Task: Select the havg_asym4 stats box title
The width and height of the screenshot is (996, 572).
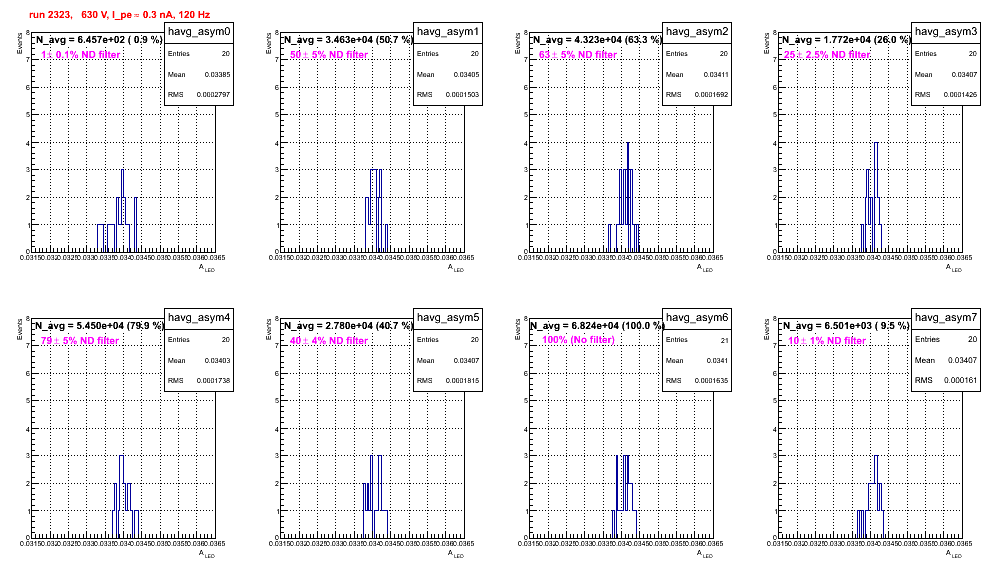Action: point(199,318)
